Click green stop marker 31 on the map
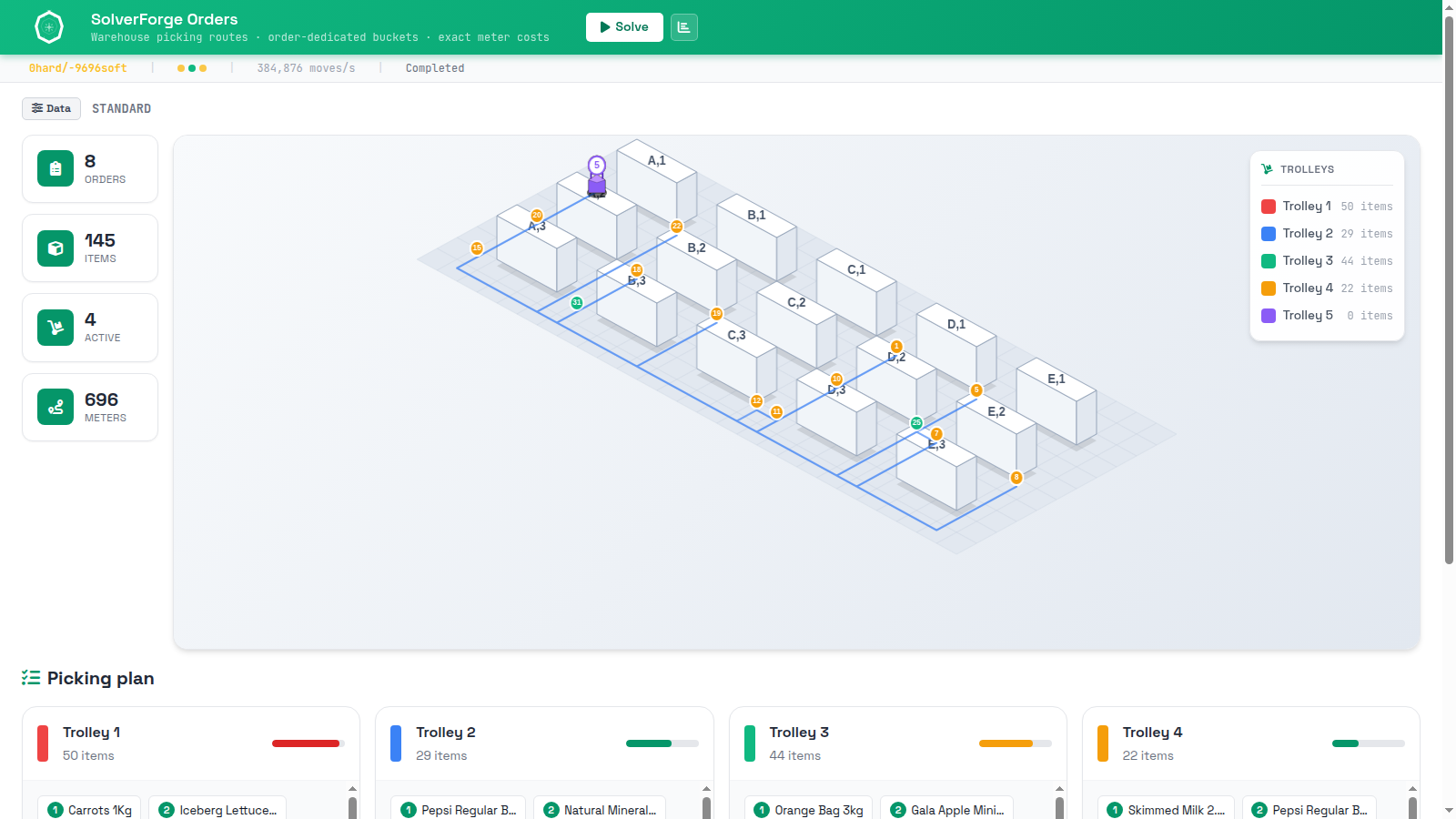The width and height of the screenshot is (1456, 819). [577, 302]
